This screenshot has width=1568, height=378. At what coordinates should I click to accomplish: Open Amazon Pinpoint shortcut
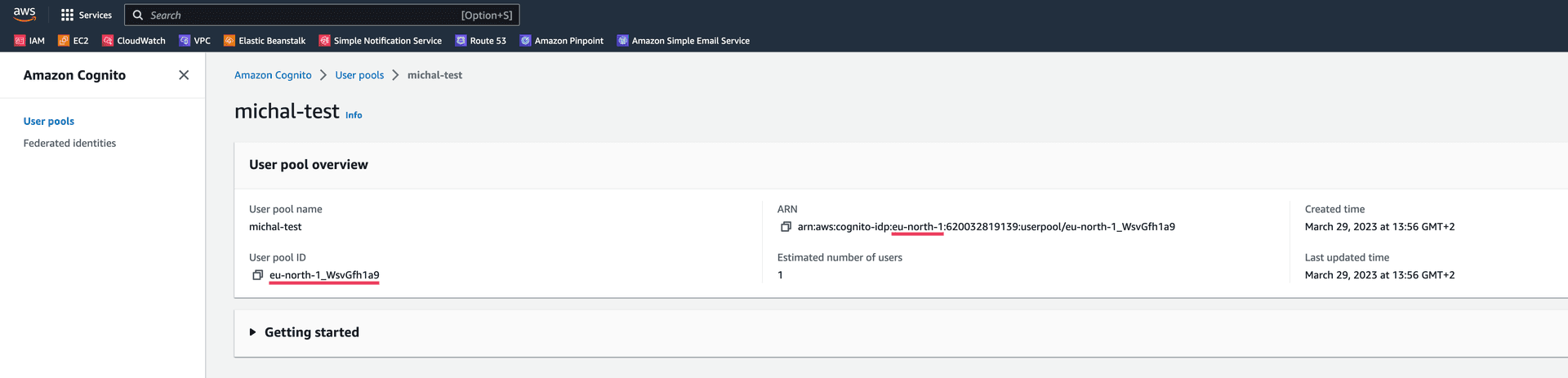pyautogui.click(x=562, y=41)
